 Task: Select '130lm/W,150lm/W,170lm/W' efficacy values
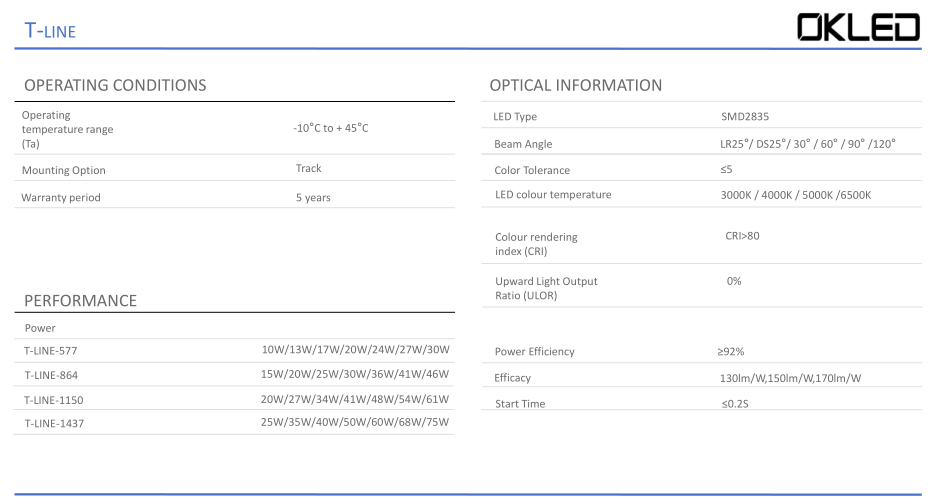791,378
